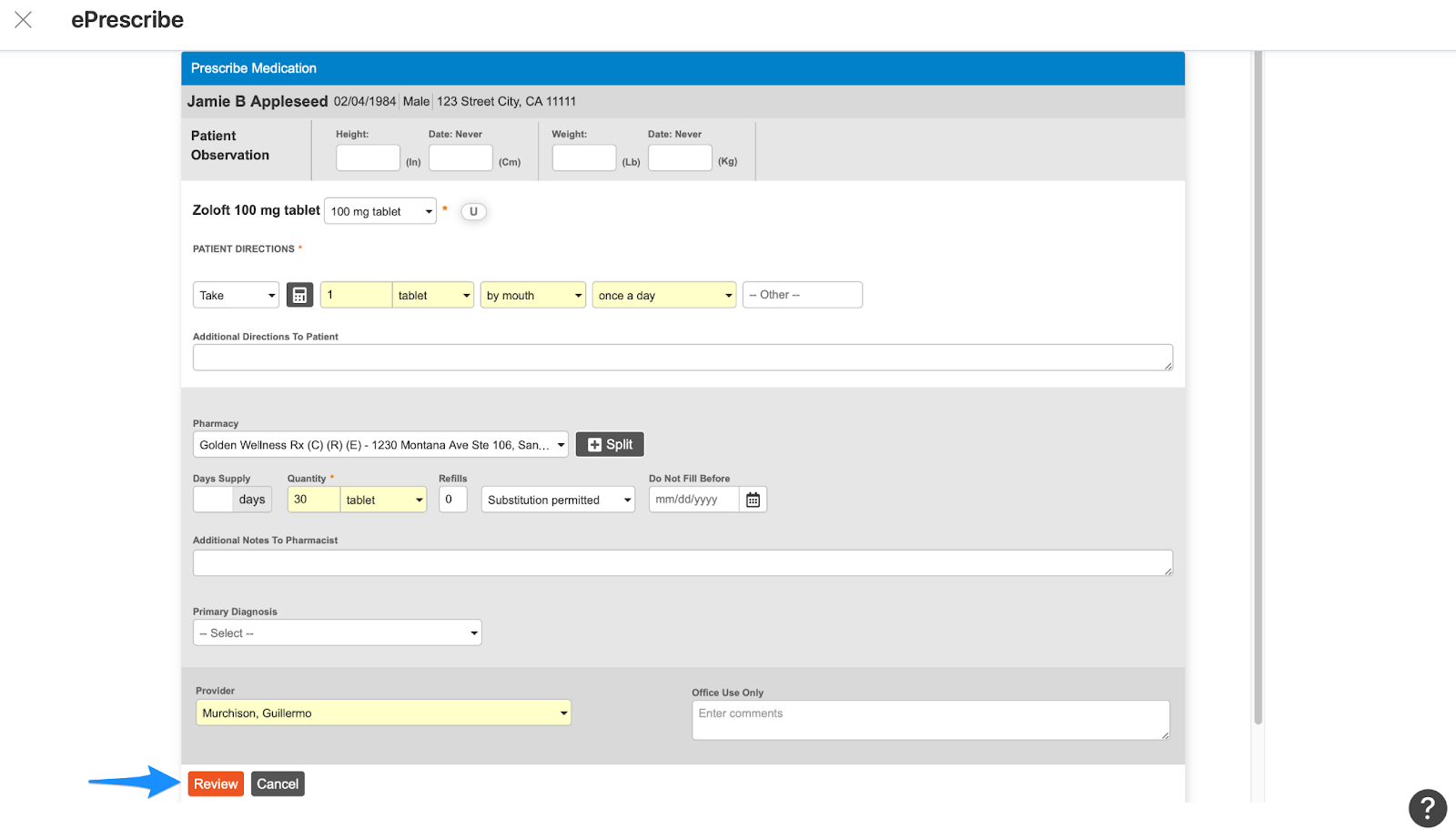Click the address 123 Street City, CA 11111
1456x840 pixels.
[506, 101]
